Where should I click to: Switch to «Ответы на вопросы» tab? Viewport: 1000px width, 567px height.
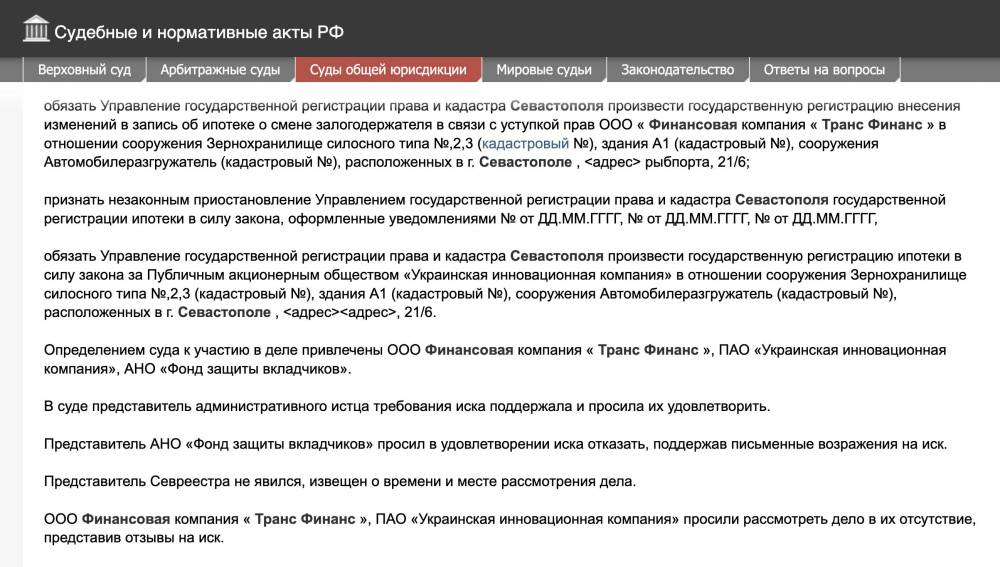click(824, 70)
